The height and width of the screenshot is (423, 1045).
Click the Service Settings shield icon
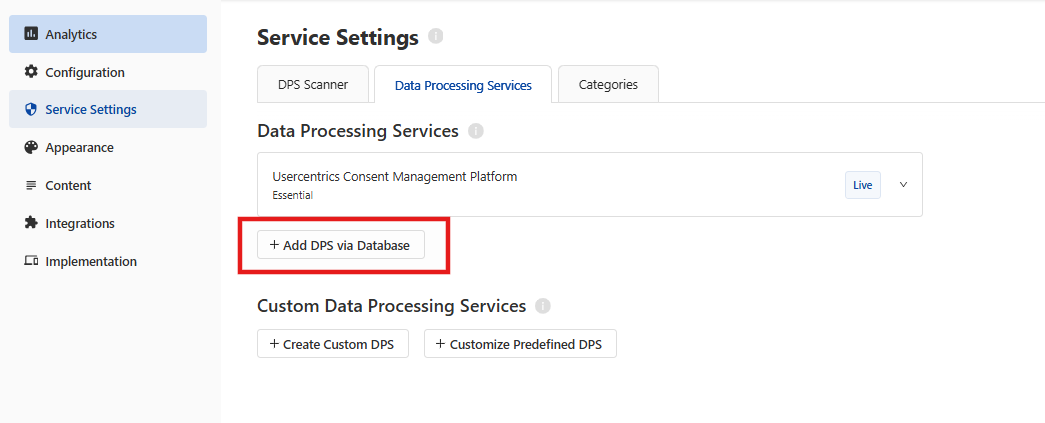(x=31, y=109)
